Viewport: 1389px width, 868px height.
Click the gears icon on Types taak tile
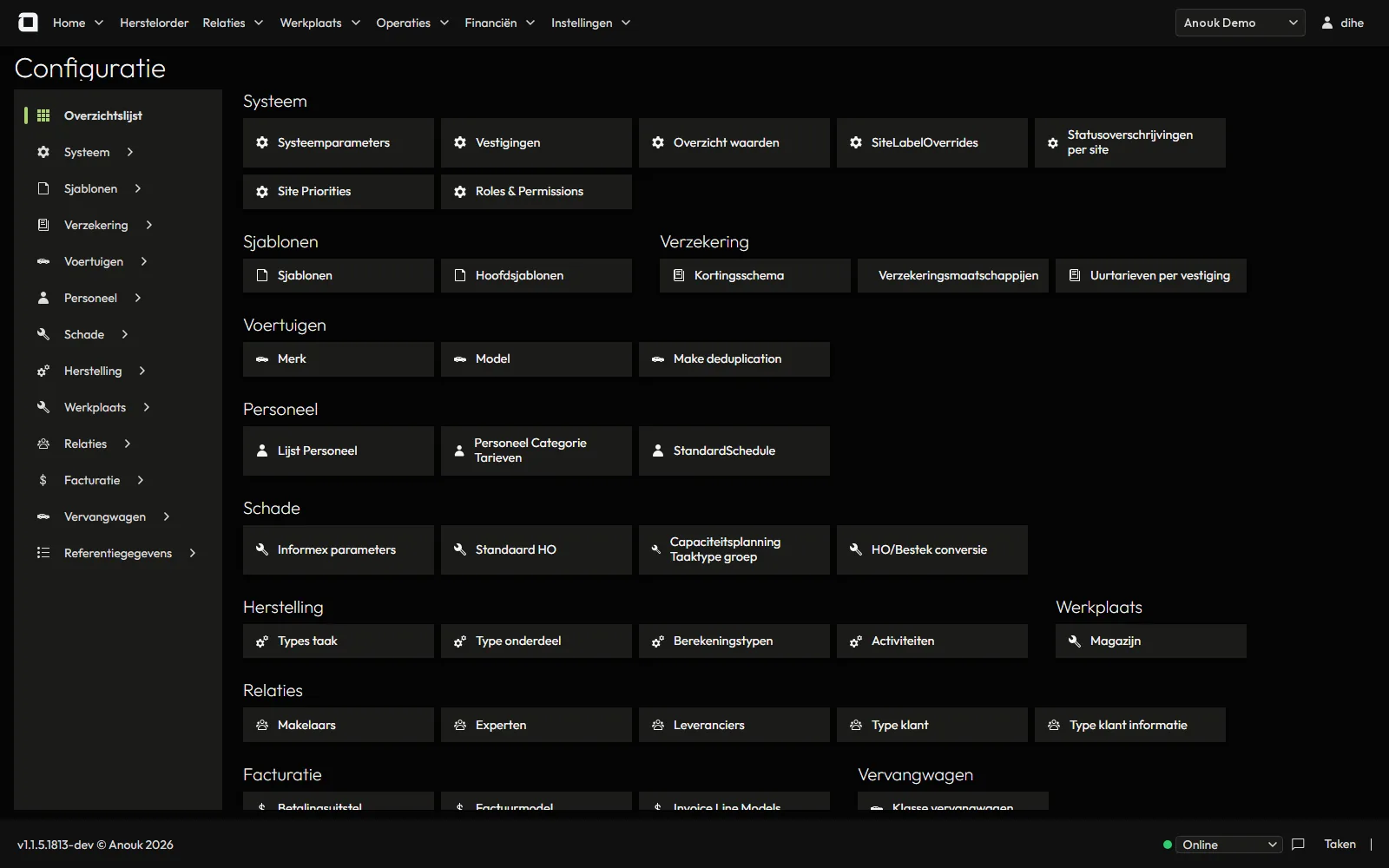pyautogui.click(x=262, y=641)
